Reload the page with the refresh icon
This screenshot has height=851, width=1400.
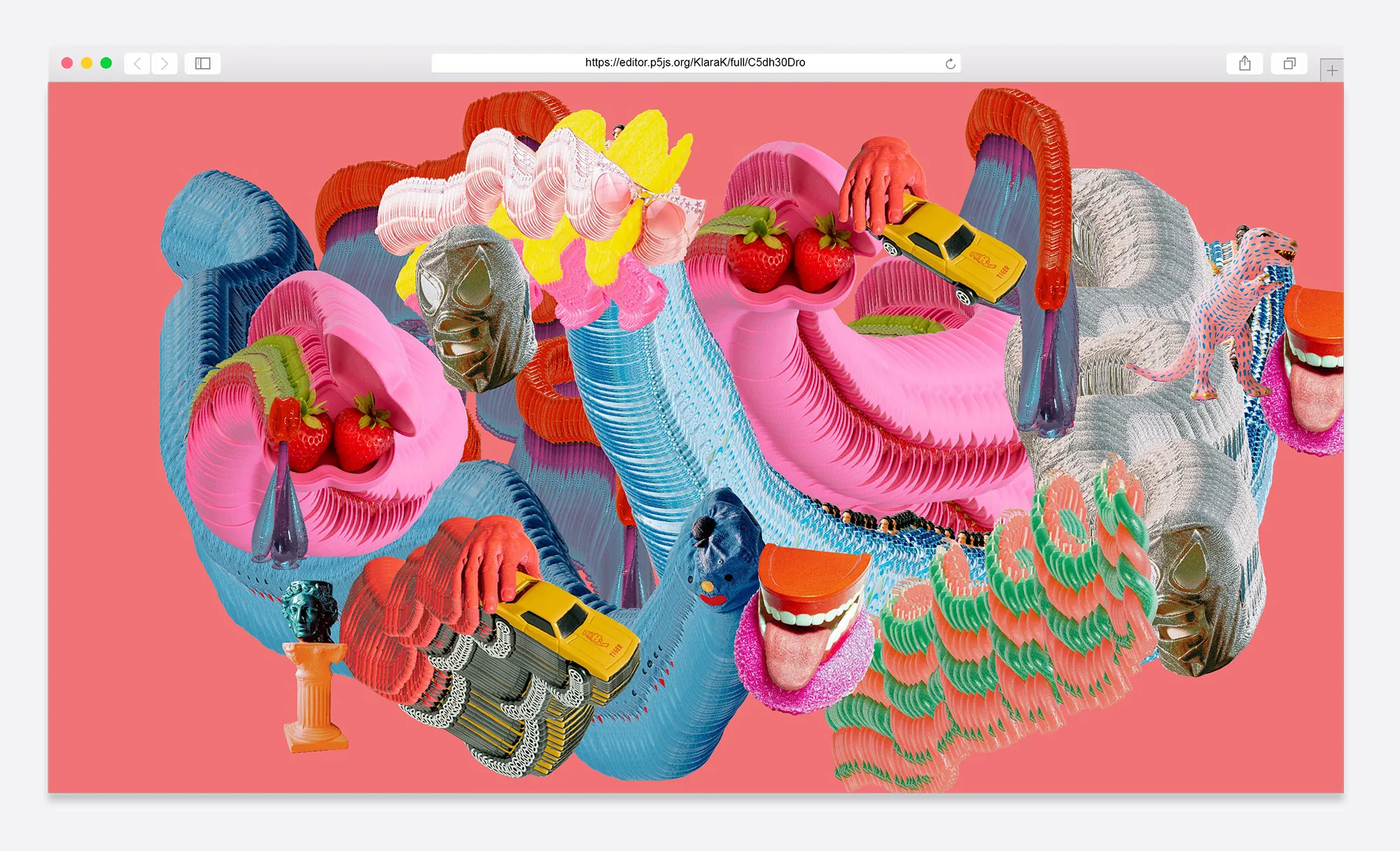coord(950,64)
